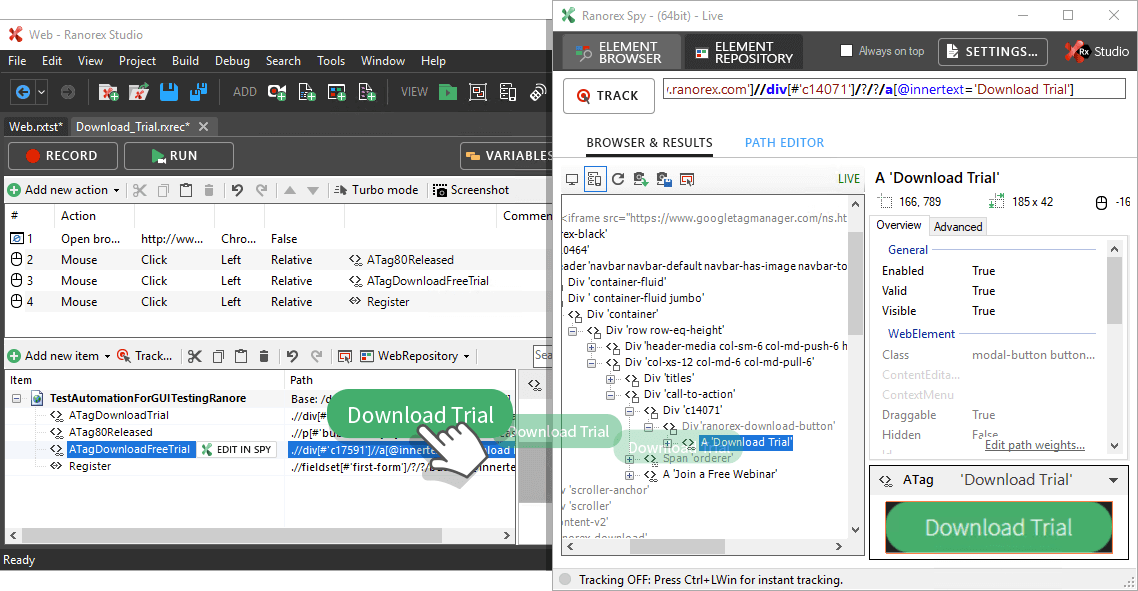Select the Open browser action row

pos(276,239)
